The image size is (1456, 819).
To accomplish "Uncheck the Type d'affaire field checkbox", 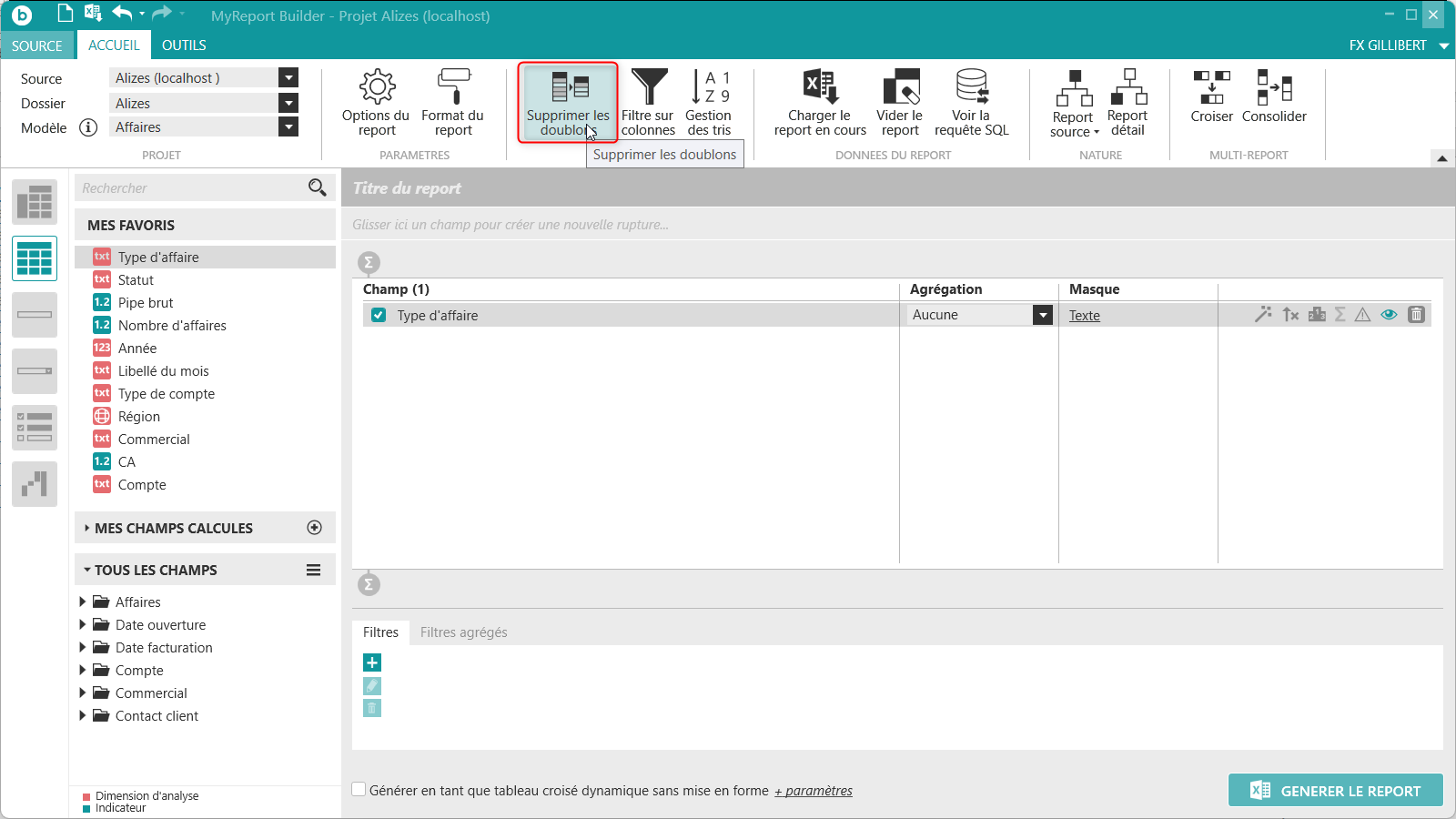I will [x=379, y=316].
